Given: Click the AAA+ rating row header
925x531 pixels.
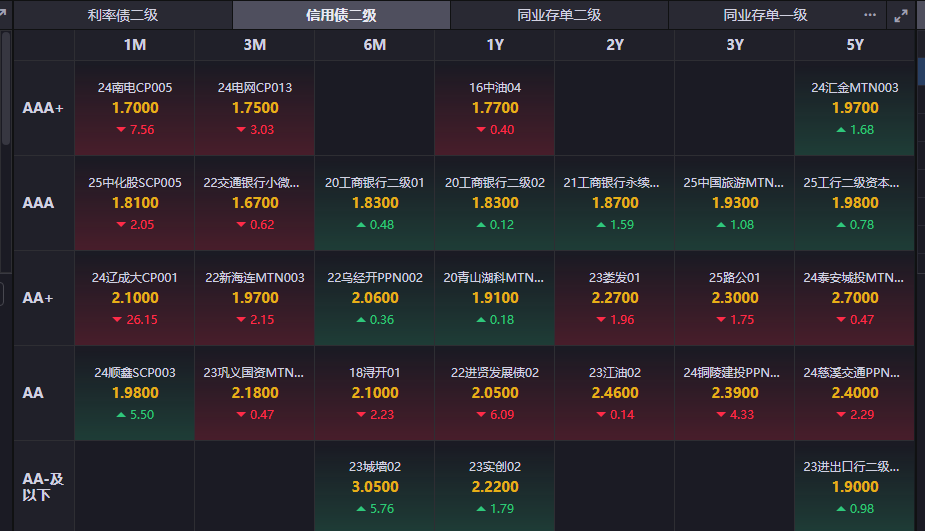Looking at the screenshot, I should pos(43,108).
